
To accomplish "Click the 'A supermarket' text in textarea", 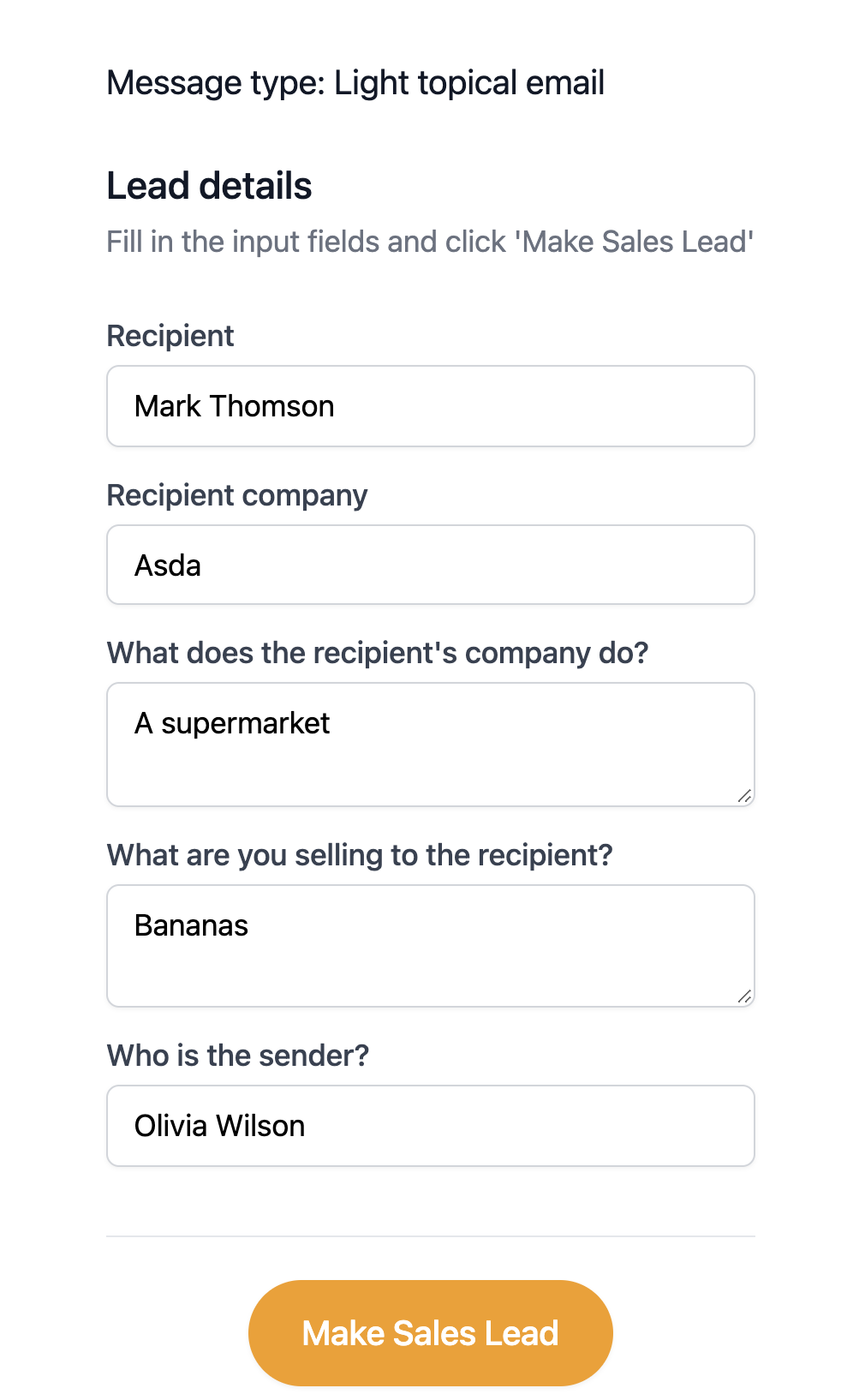I will 232,724.
